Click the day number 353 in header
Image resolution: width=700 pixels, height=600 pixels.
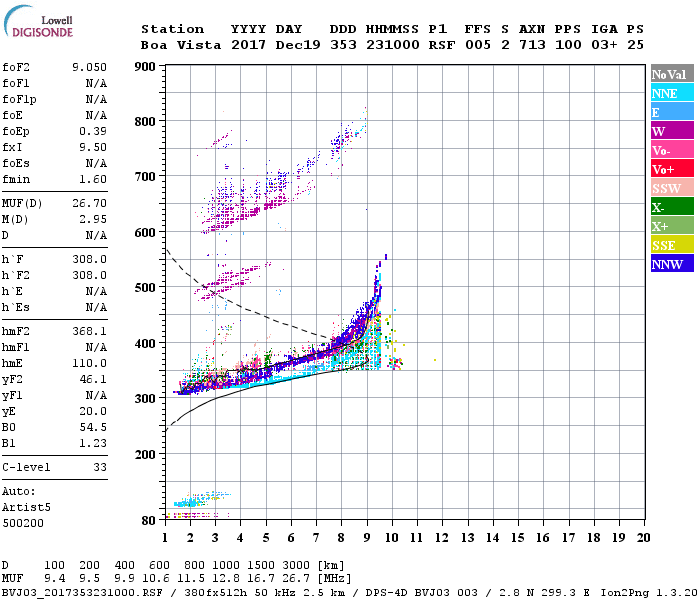[x=343, y=45]
